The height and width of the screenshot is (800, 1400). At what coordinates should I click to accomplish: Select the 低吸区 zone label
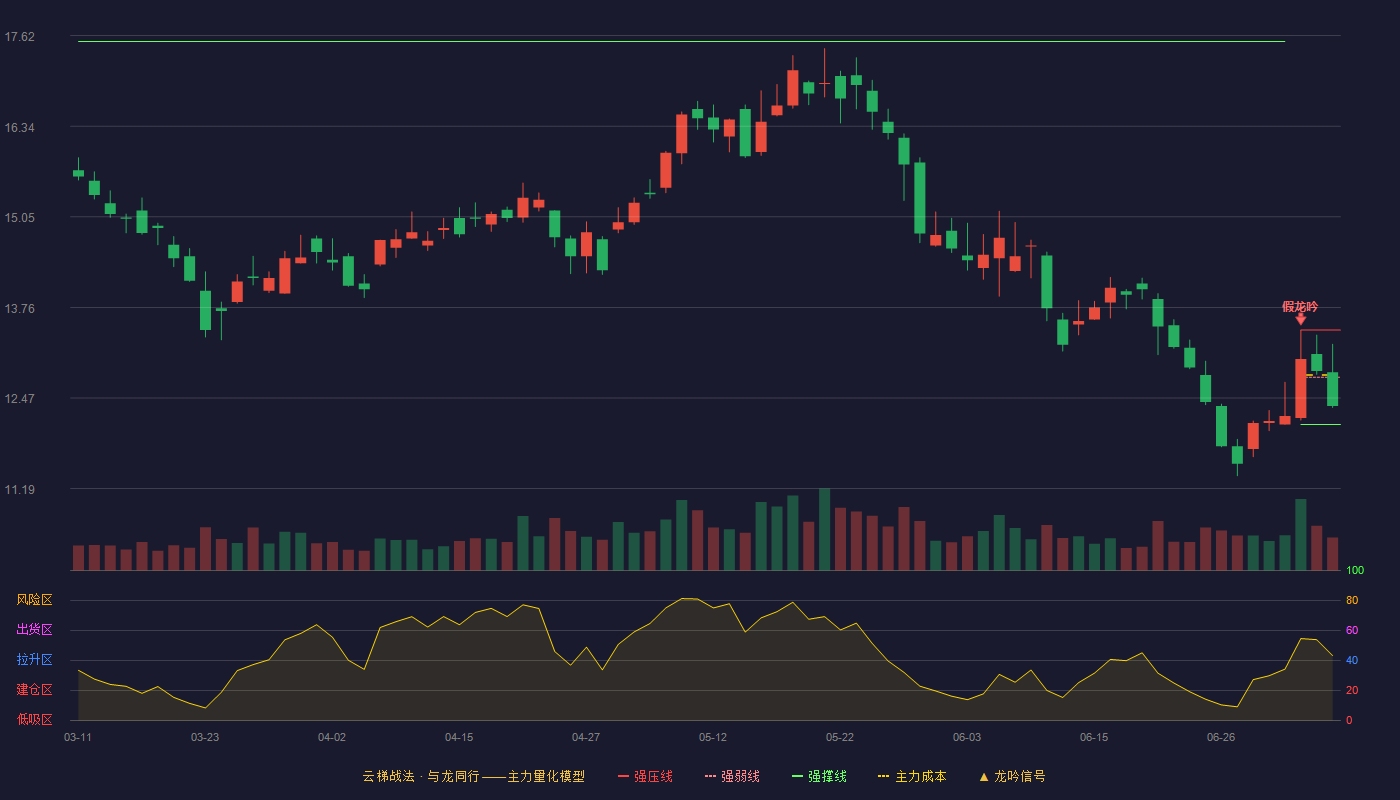pyautogui.click(x=34, y=719)
